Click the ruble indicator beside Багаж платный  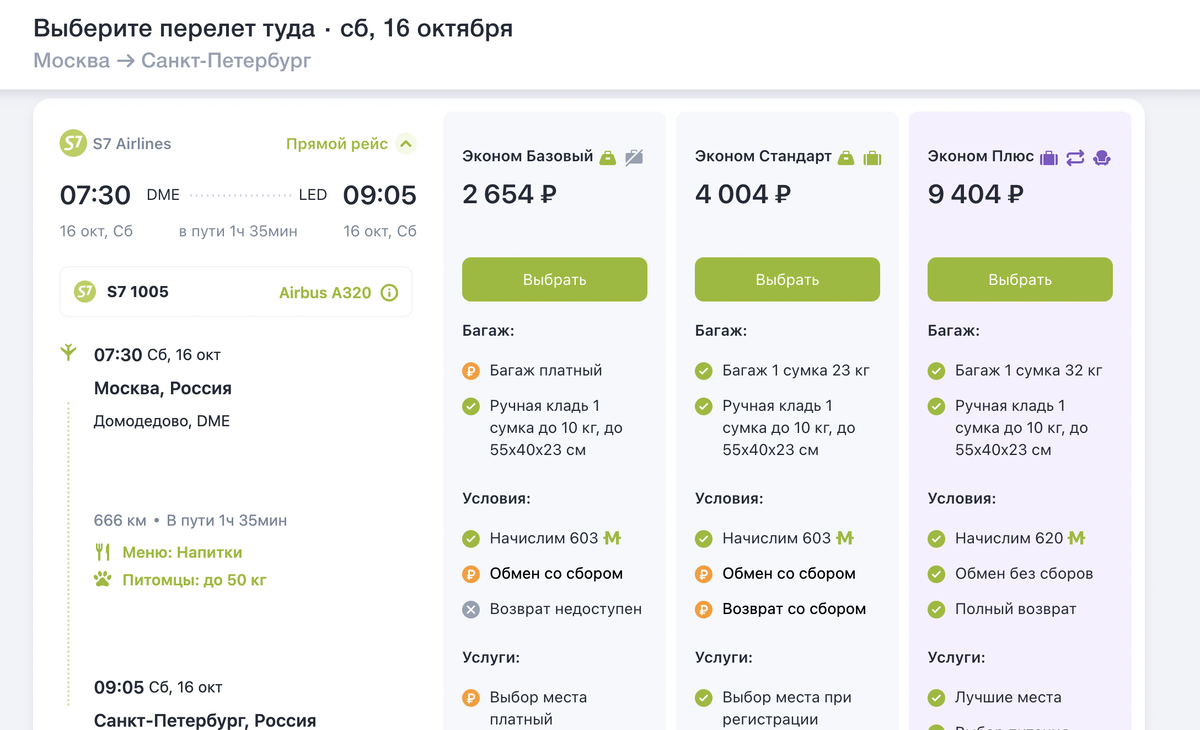pyautogui.click(x=470, y=369)
